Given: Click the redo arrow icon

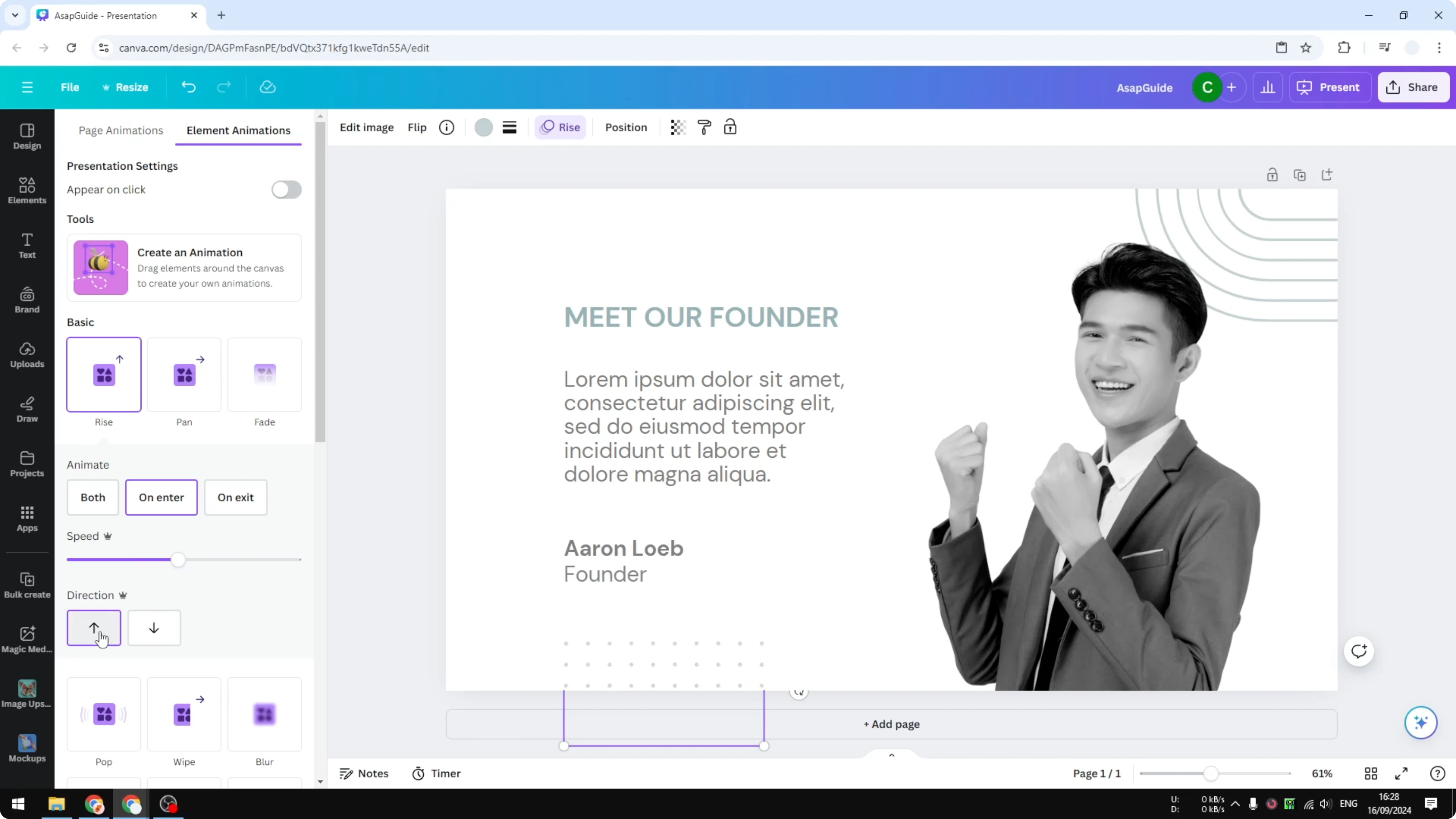Looking at the screenshot, I should pos(224,87).
